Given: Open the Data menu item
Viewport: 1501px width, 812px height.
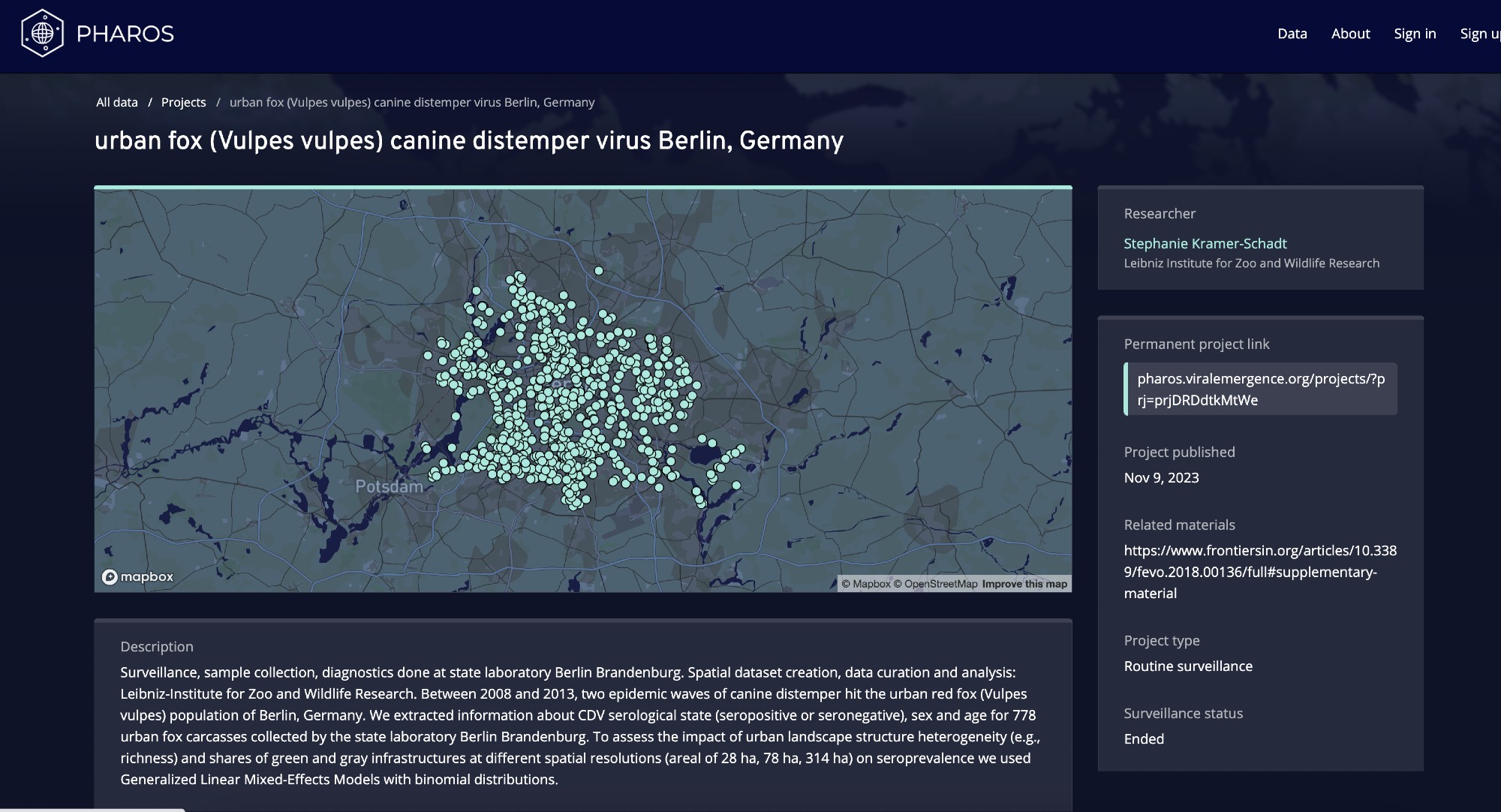Looking at the screenshot, I should tap(1292, 34).
